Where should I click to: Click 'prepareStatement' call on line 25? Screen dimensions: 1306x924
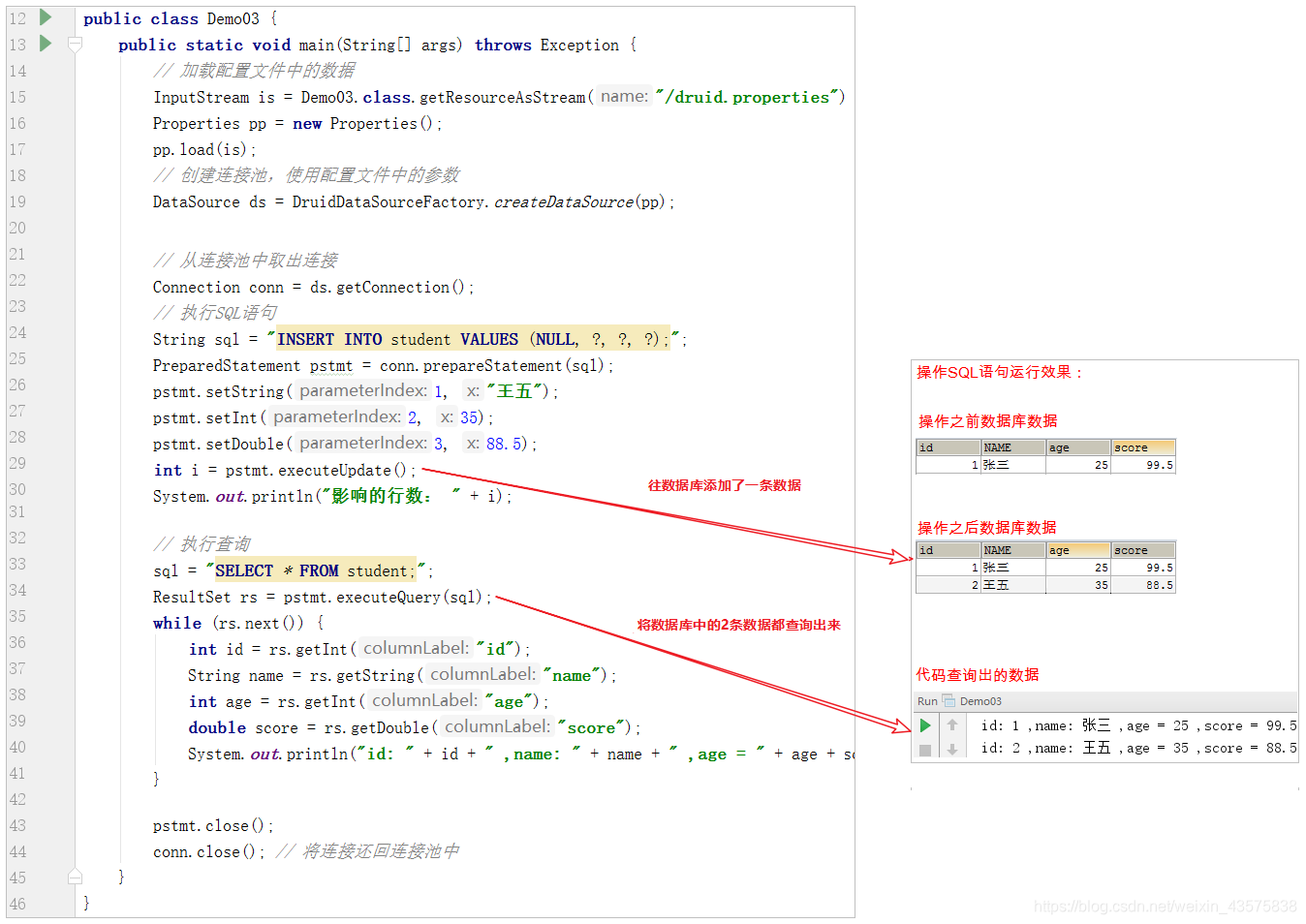point(493,365)
